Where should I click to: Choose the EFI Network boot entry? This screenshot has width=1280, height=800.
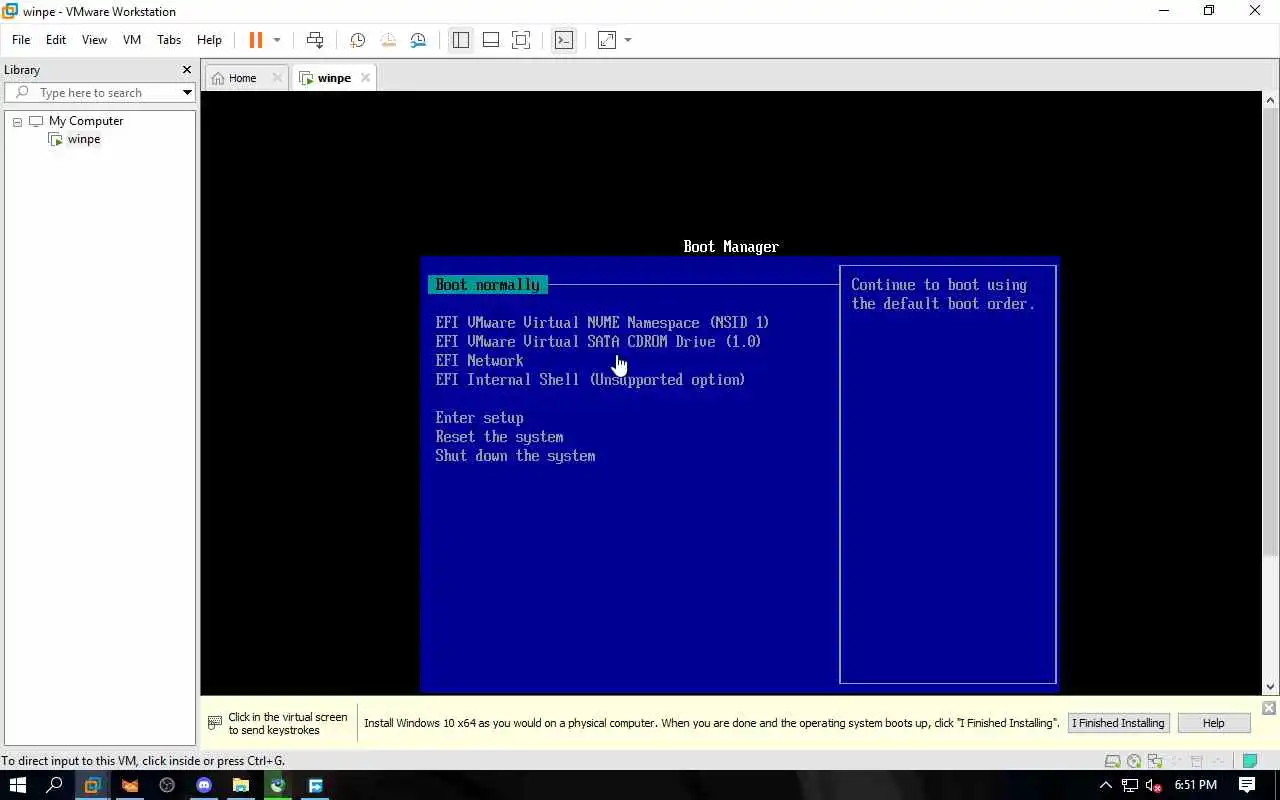479,361
